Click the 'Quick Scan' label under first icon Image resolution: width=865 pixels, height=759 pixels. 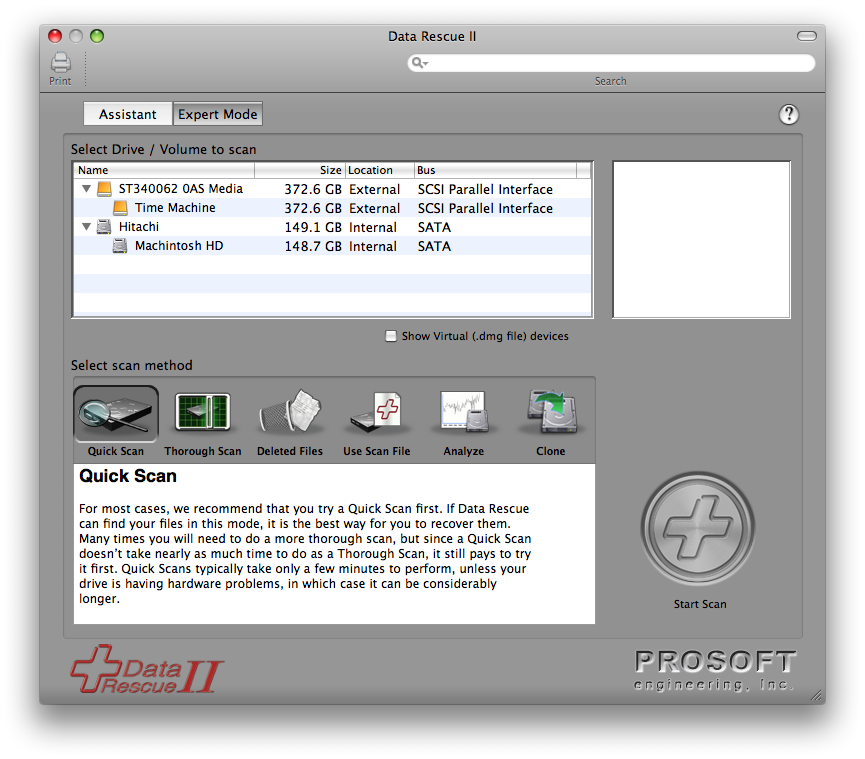point(116,451)
